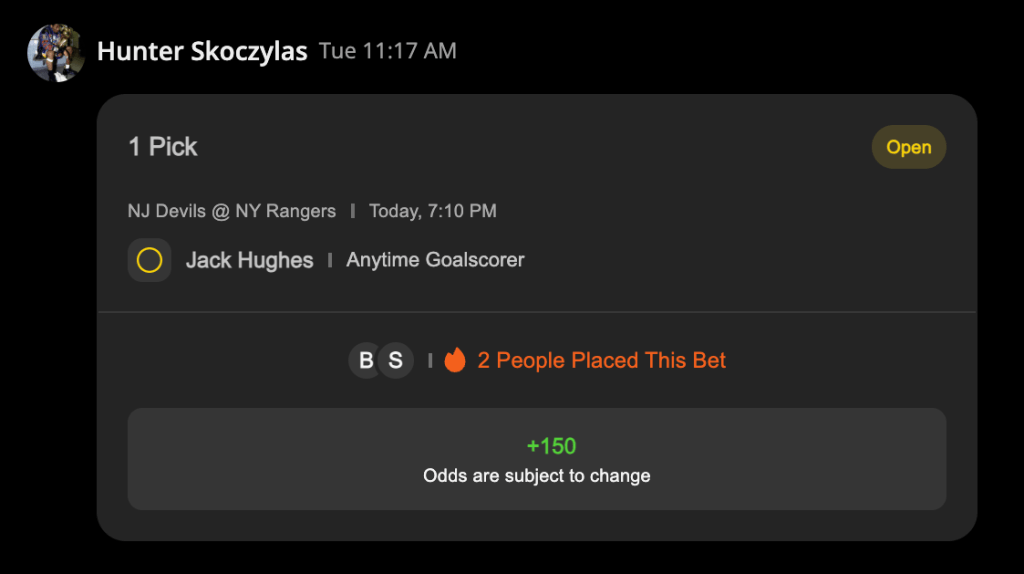Screen dimensions: 1024x574
Task: Click the separator between matchup and game time
Action: pyautogui.click(x=352, y=211)
